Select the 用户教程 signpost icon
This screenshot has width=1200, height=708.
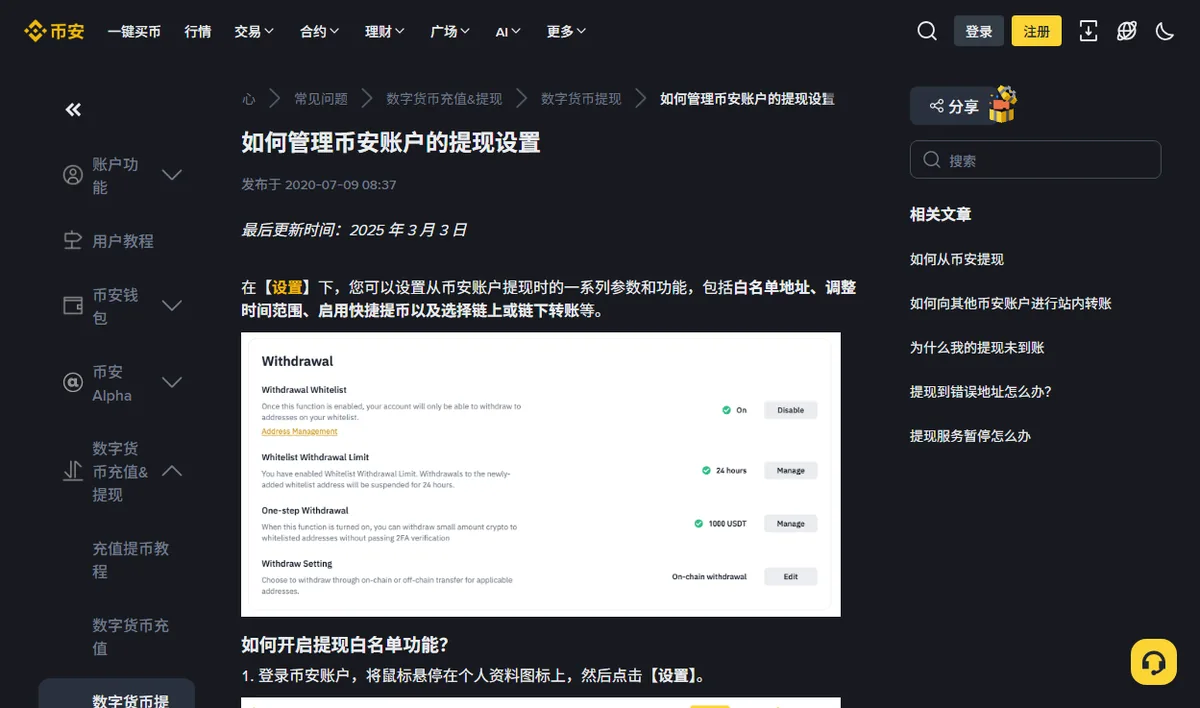pyautogui.click(x=73, y=241)
